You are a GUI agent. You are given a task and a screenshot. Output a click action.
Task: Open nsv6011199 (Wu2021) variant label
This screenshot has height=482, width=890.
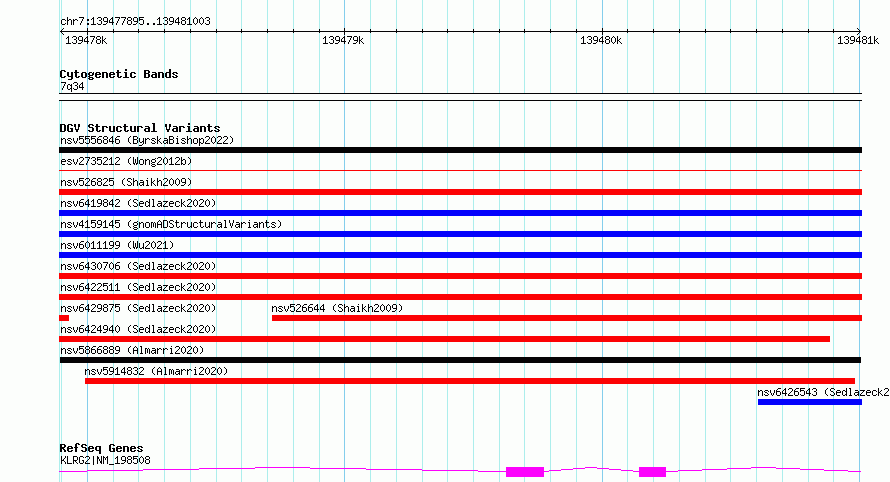tap(117, 245)
